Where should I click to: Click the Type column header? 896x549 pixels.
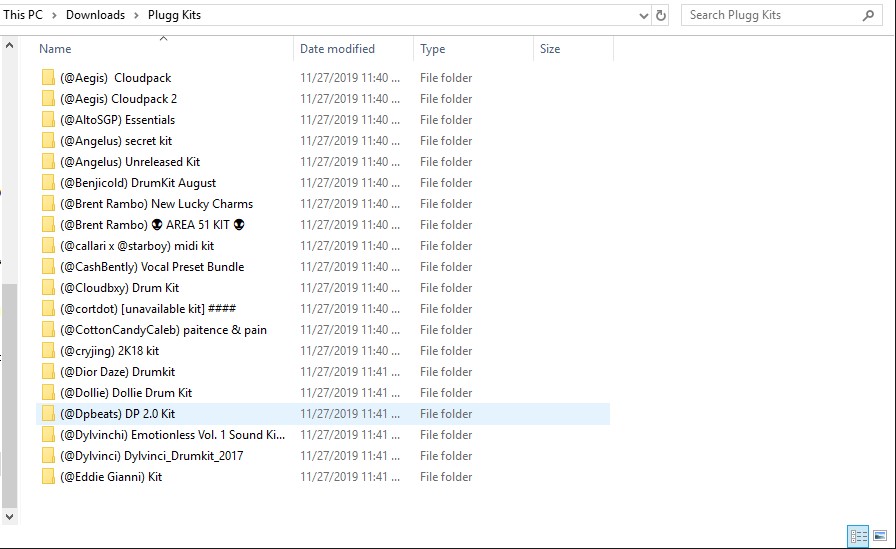tap(433, 49)
